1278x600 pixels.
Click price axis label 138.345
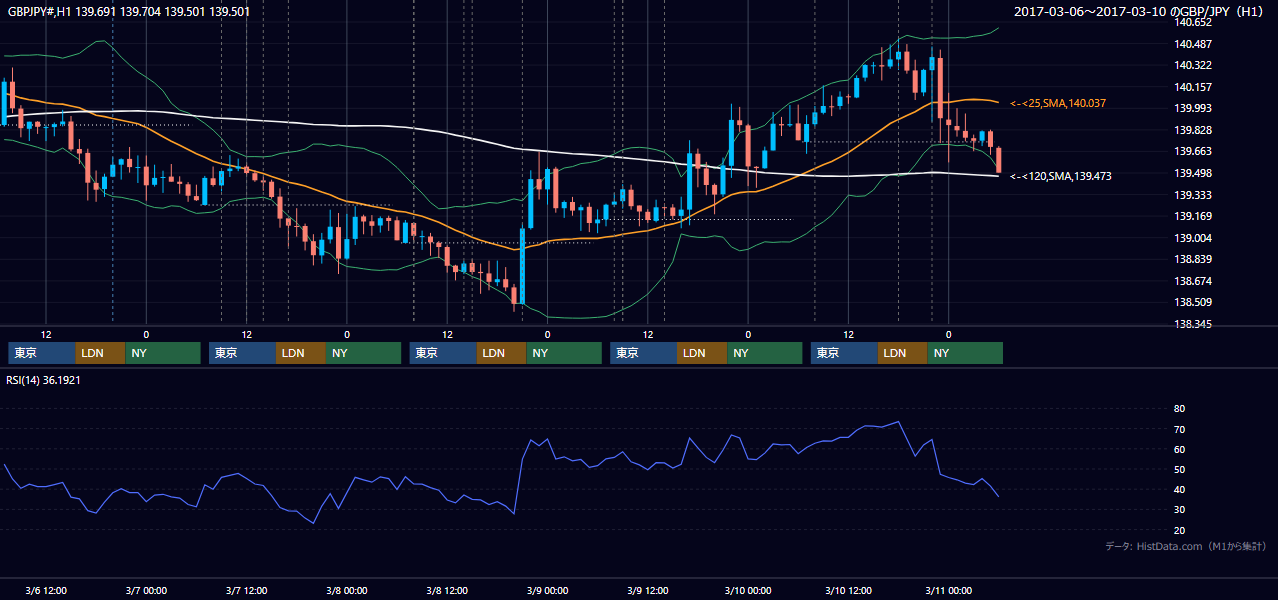pos(1193,324)
